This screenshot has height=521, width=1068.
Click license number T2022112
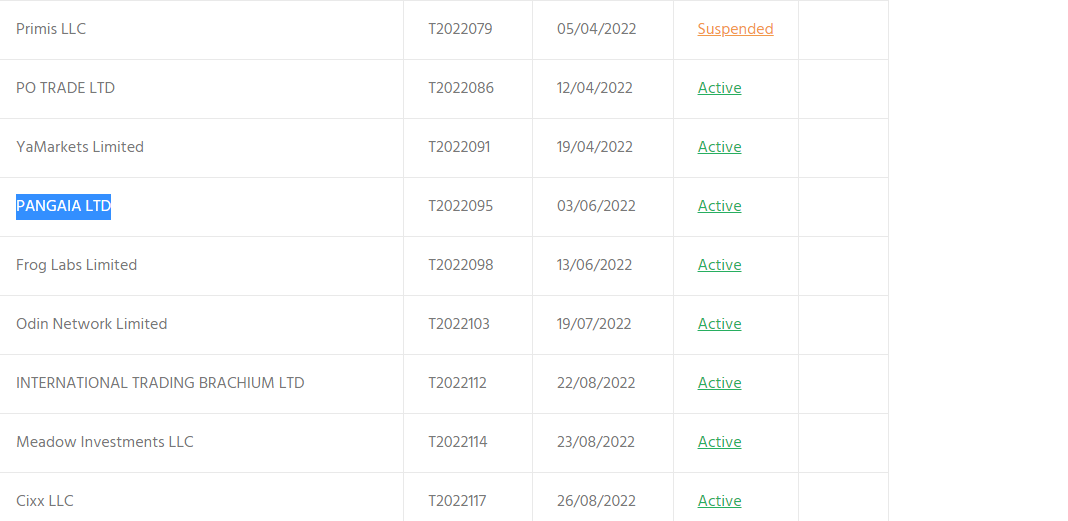458,383
